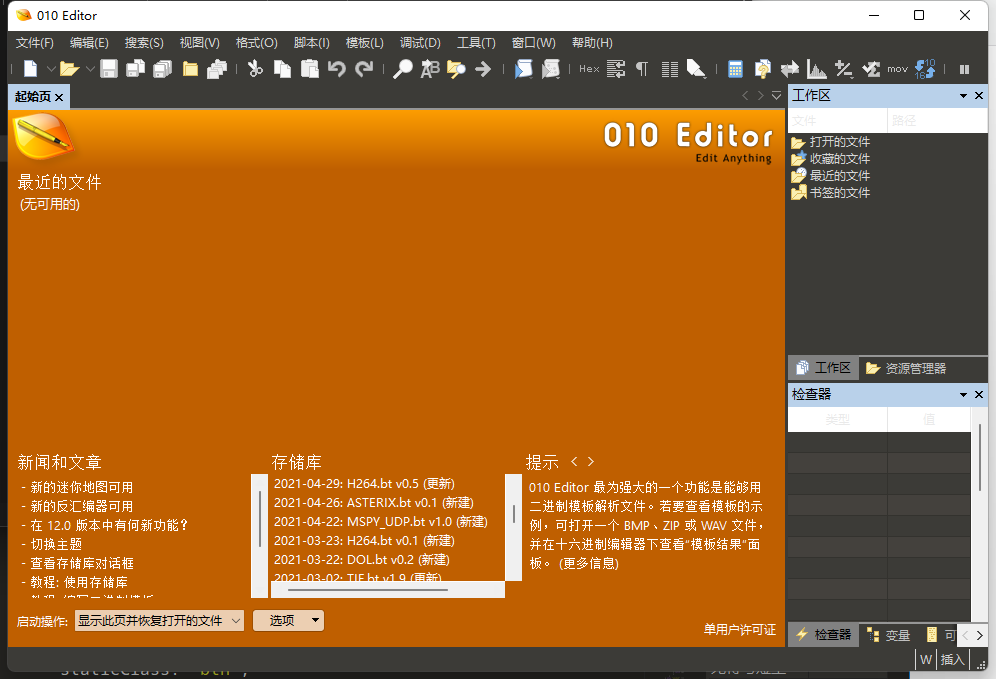This screenshot has width=996, height=679.
Task: Open the 新的反汇编器可用 news link
Action: click(81, 506)
